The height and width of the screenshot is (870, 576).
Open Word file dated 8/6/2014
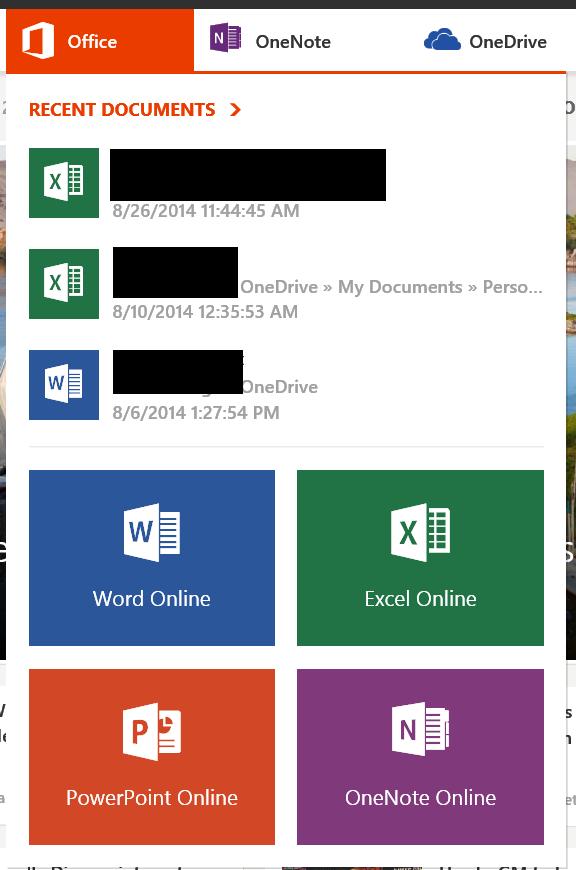coord(64,385)
